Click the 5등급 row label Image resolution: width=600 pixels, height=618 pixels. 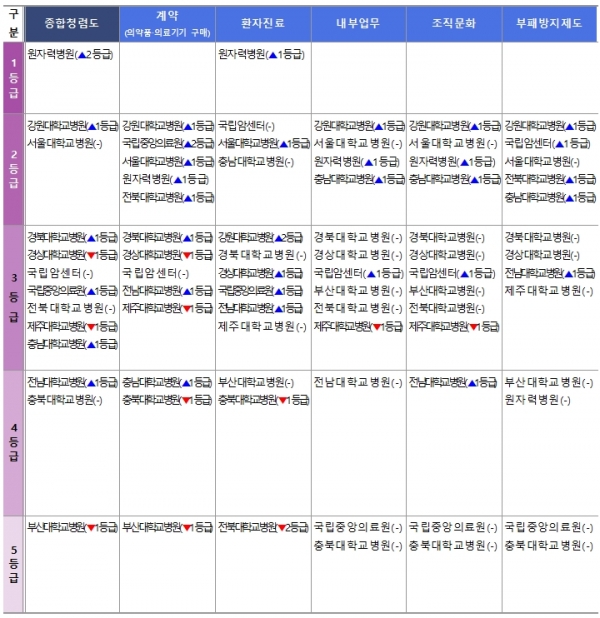click(12, 564)
